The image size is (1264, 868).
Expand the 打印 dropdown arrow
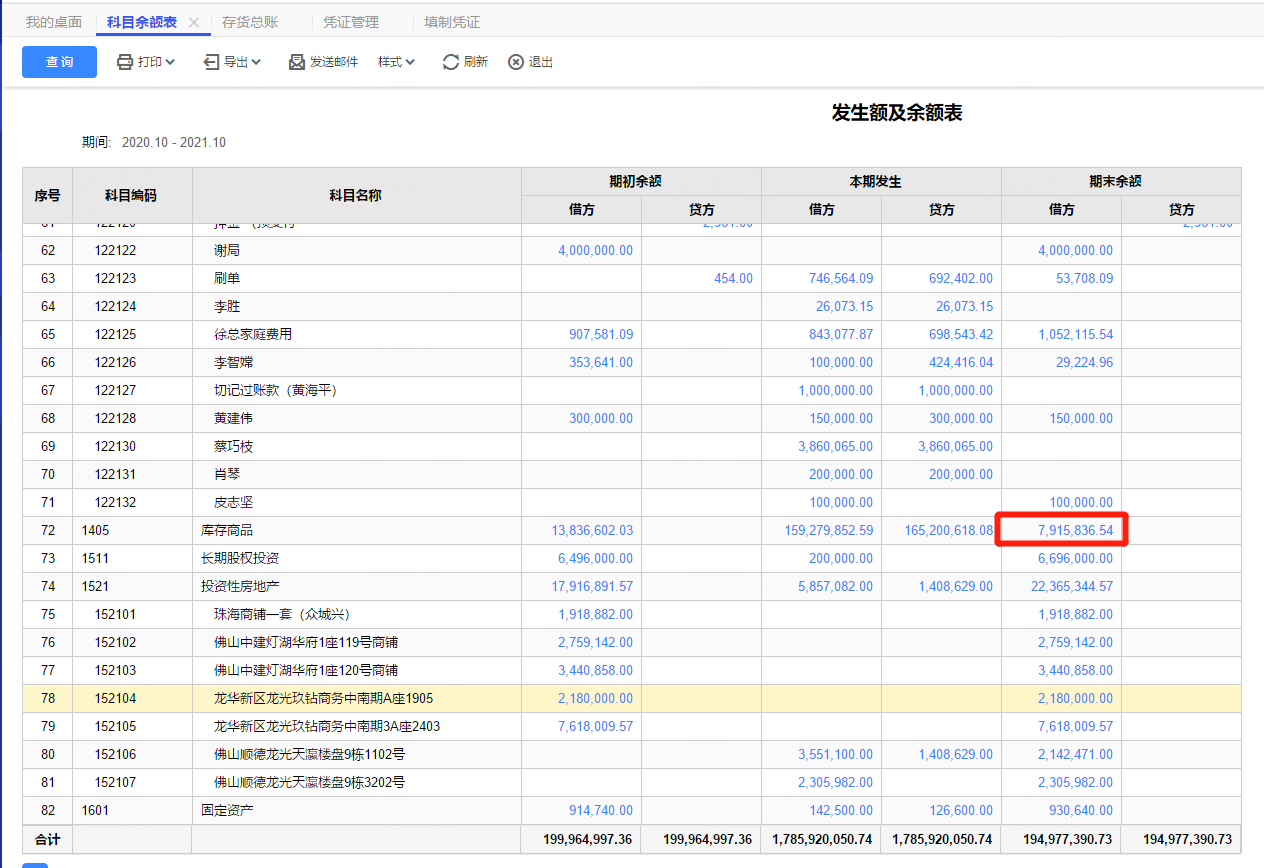(x=170, y=62)
